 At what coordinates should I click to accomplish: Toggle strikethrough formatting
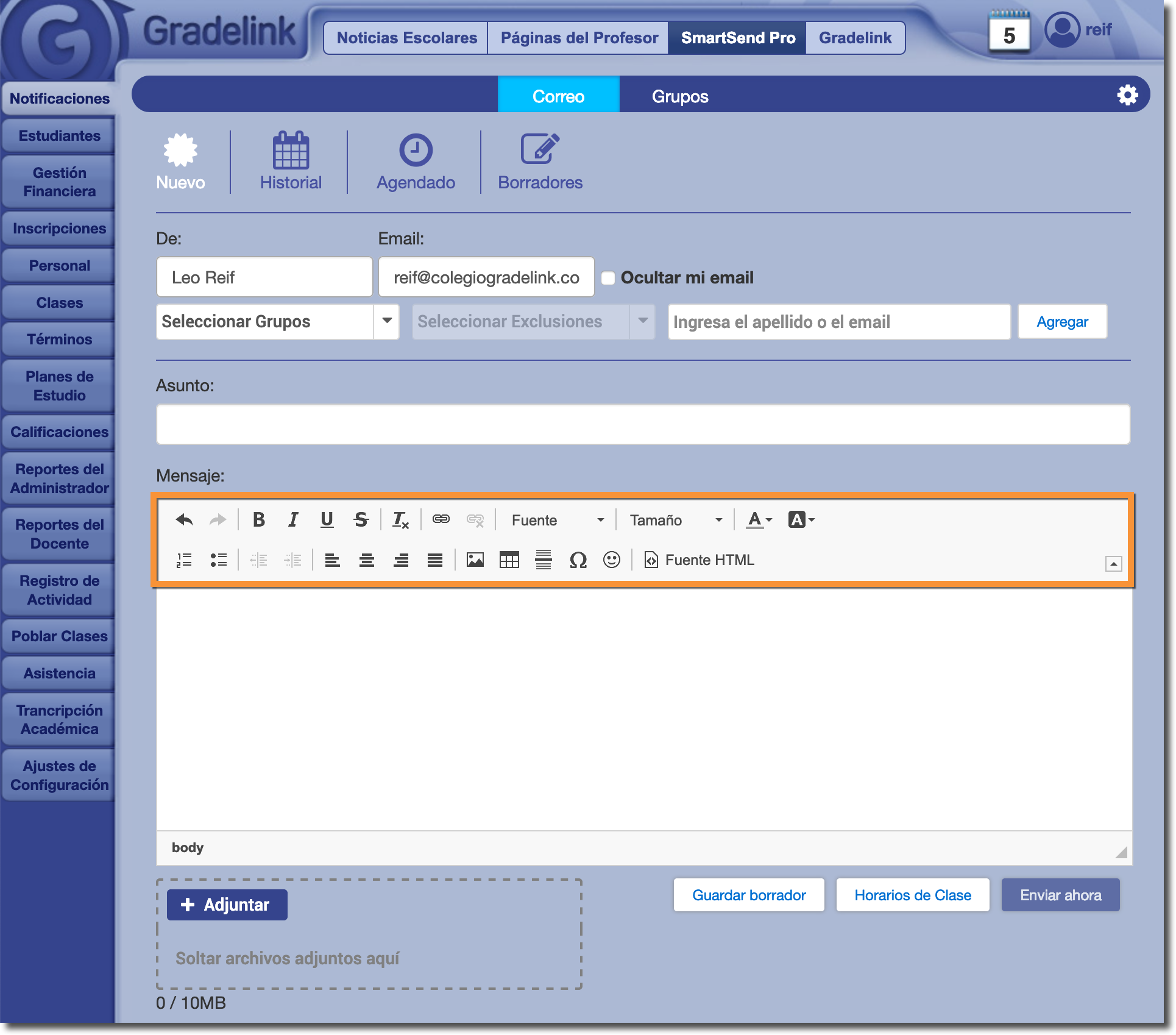361,520
